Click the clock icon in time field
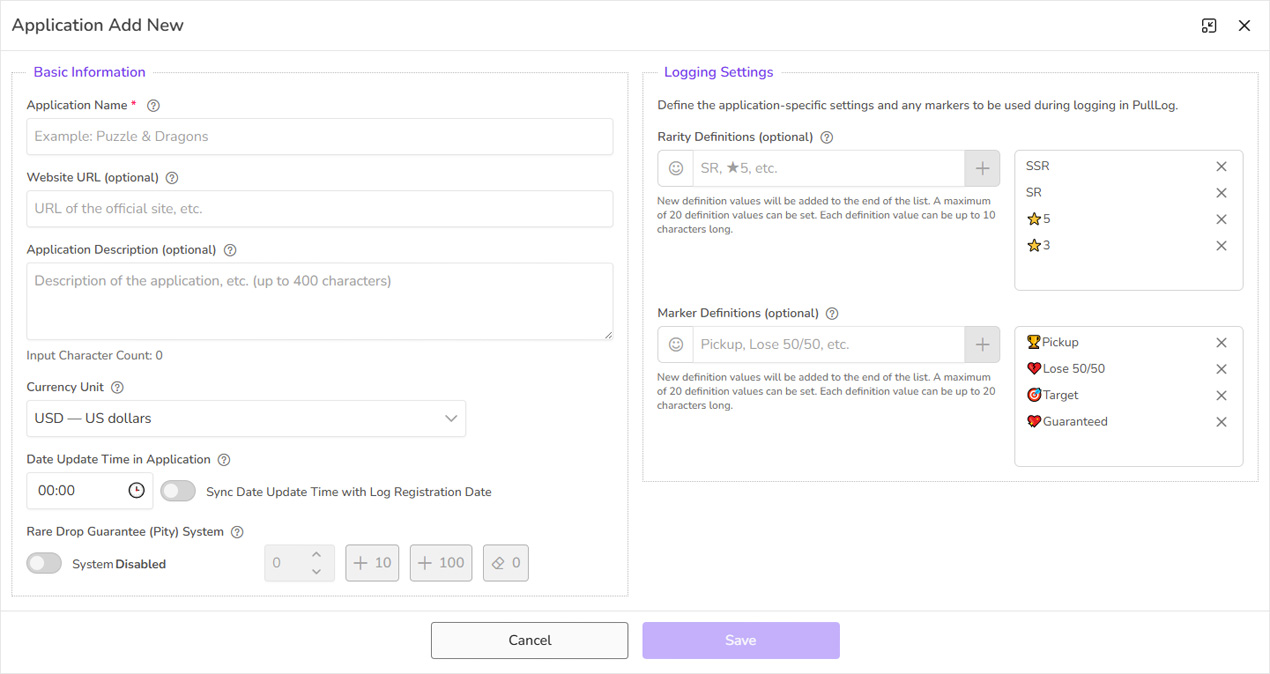Screen dimensions: 1270x674 point(136,491)
